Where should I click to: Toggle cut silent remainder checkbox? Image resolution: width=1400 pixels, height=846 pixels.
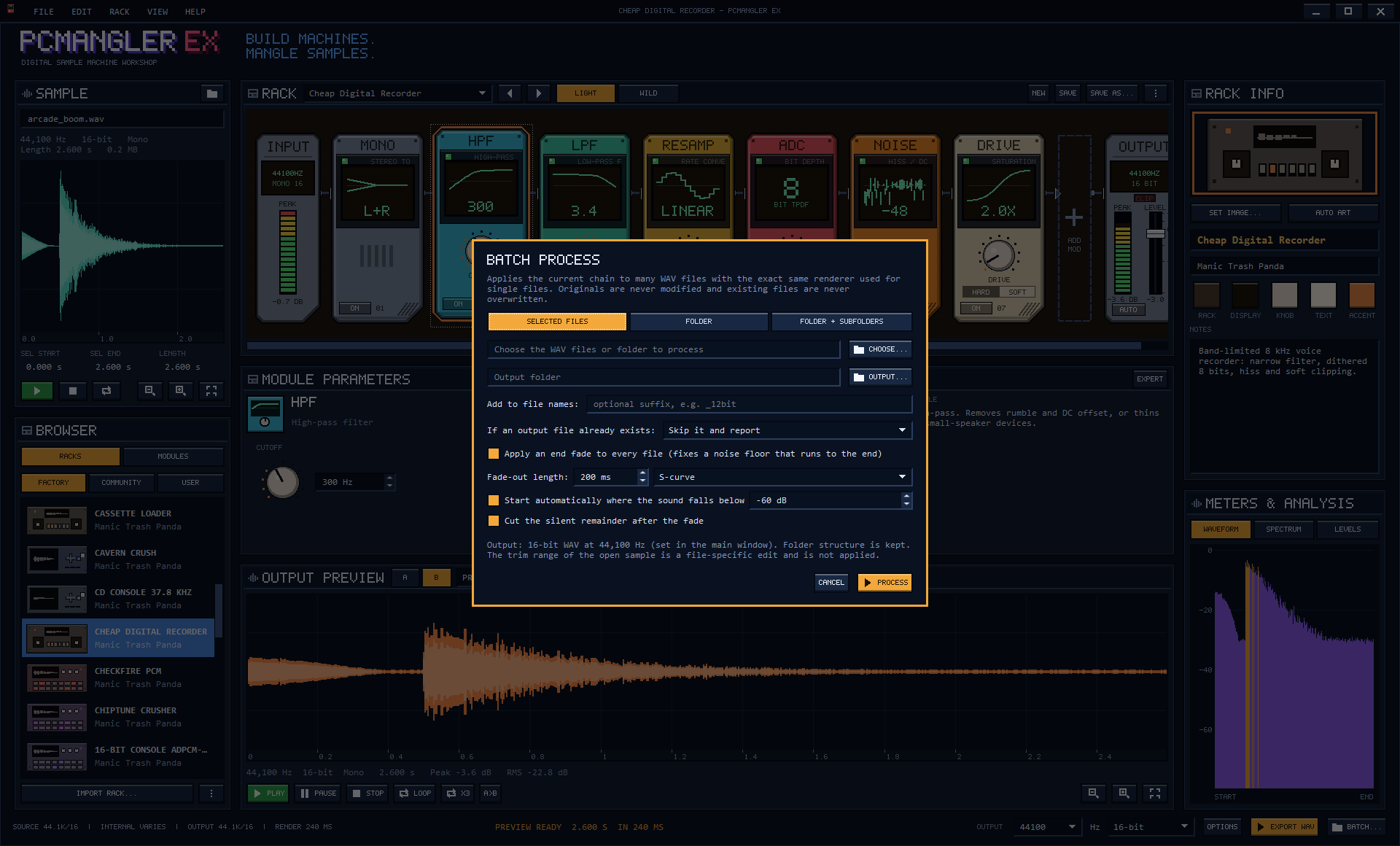click(494, 521)
